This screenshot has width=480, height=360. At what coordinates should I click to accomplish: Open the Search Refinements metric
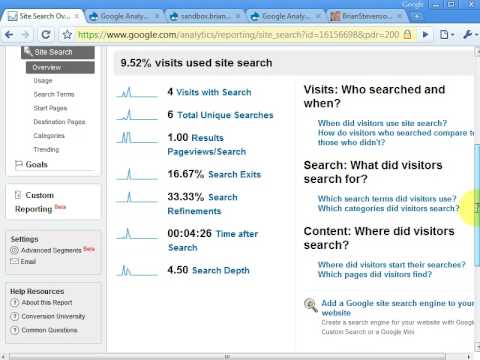coord(202,204)
